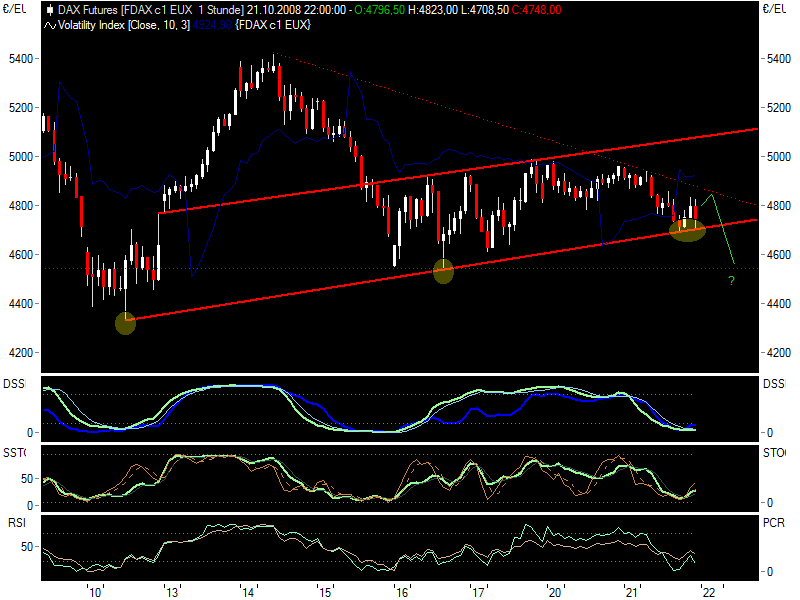Click the 50 level label in SST panel
800x600 pixels.
click(x=27, y=479)
